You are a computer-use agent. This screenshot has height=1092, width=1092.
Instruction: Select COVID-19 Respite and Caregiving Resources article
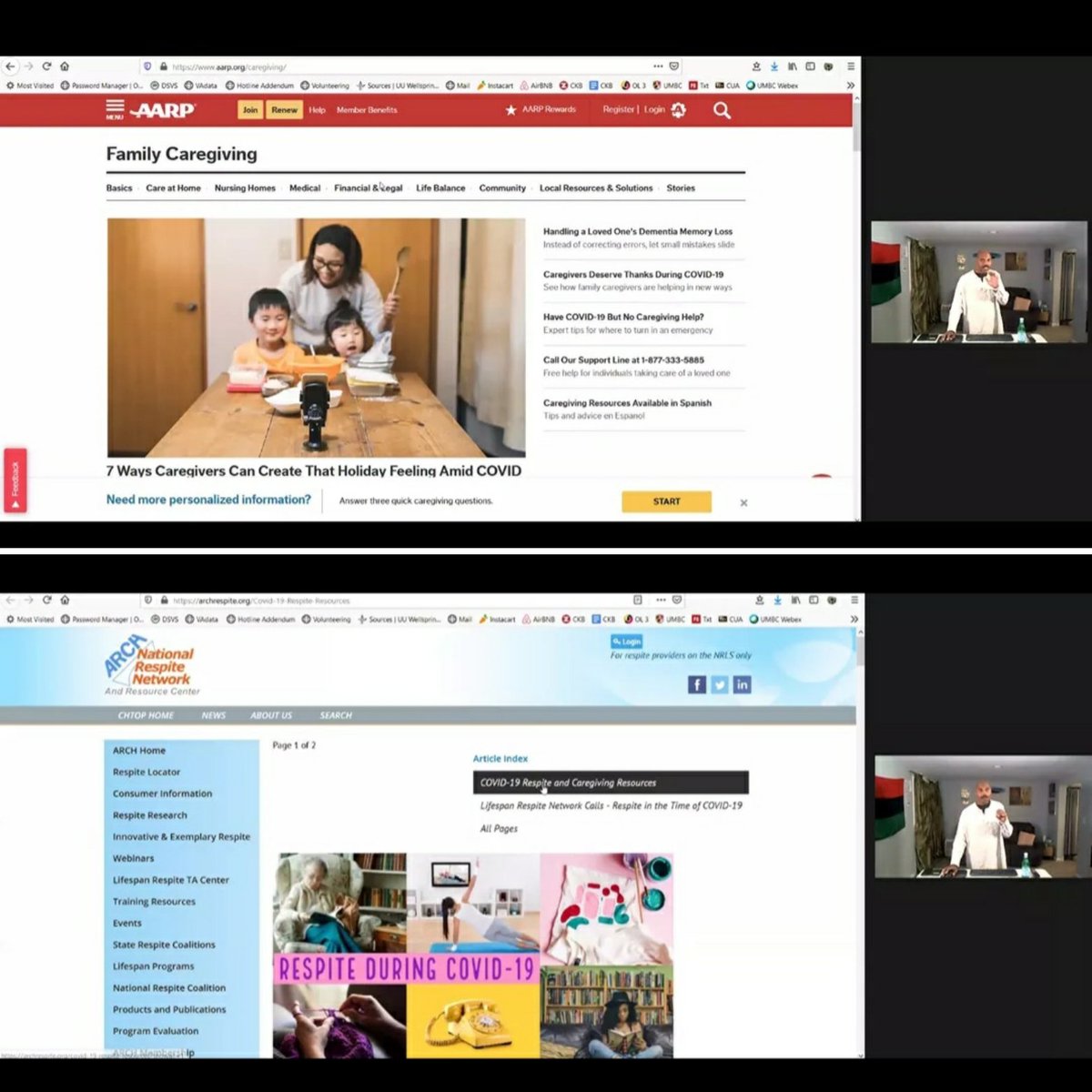pyautogui.click(x=611, y=783)
